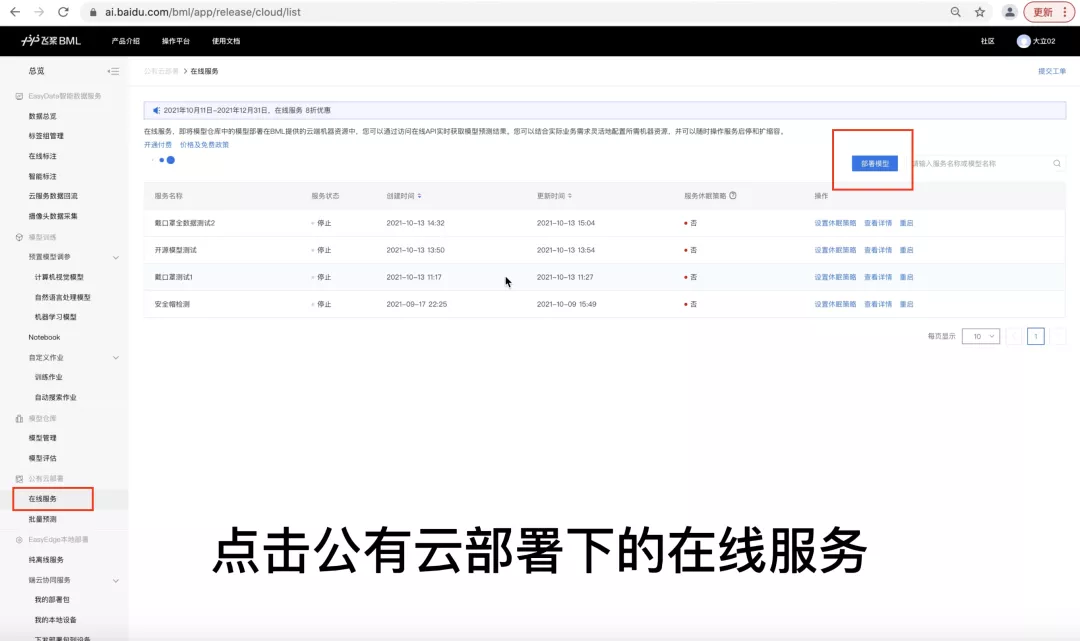Click the search magnifier in the service search box

point(1057,163)
